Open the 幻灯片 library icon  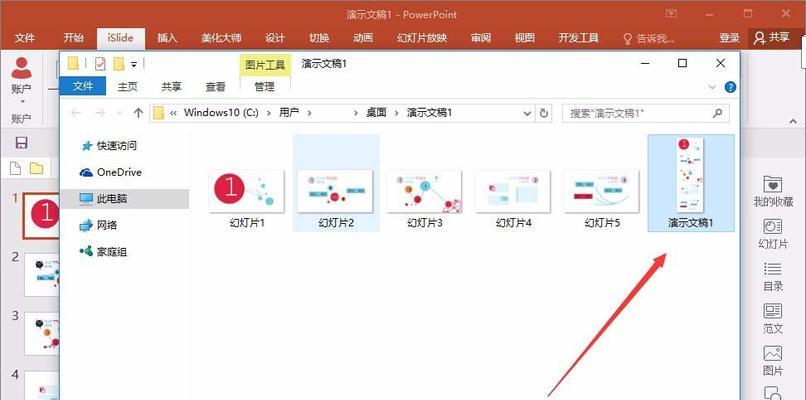point(773,234)
